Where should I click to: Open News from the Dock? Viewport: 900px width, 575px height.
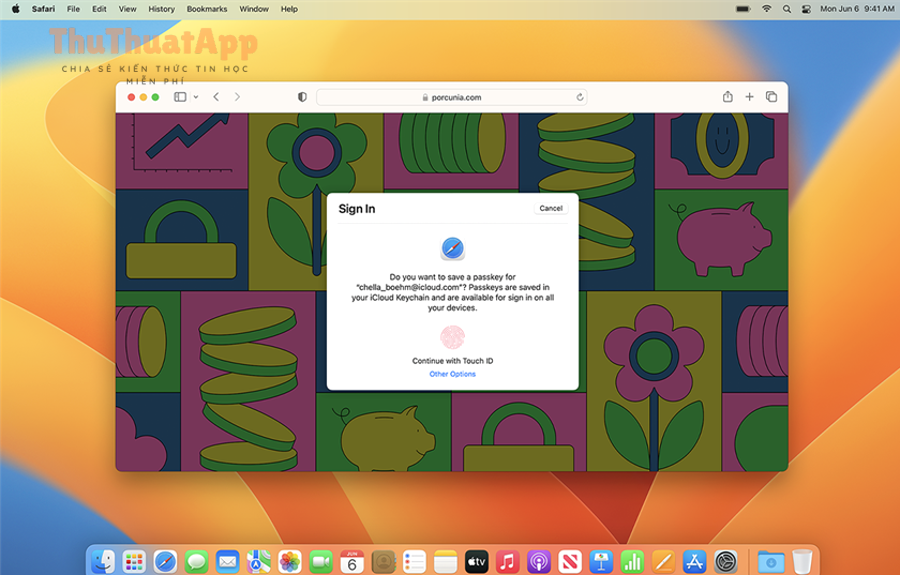coord(569,561)
